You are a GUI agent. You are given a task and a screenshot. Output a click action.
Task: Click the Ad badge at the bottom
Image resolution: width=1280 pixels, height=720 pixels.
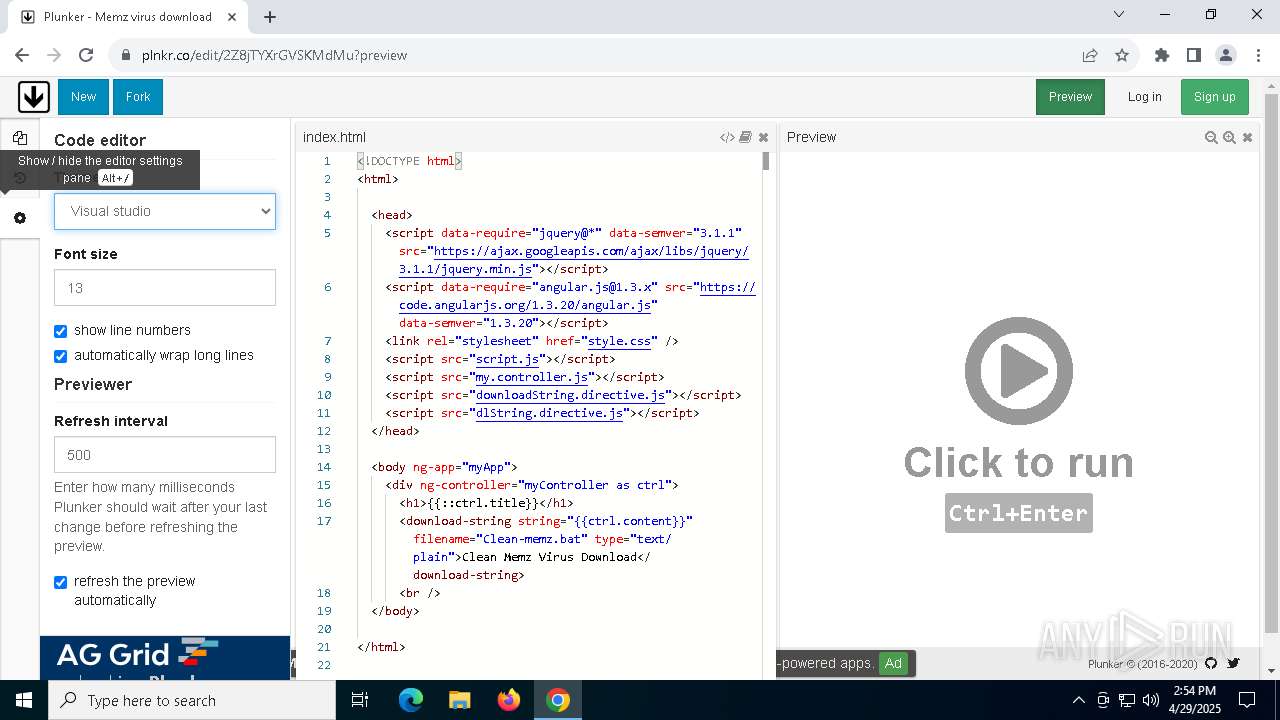pos(893,663)
